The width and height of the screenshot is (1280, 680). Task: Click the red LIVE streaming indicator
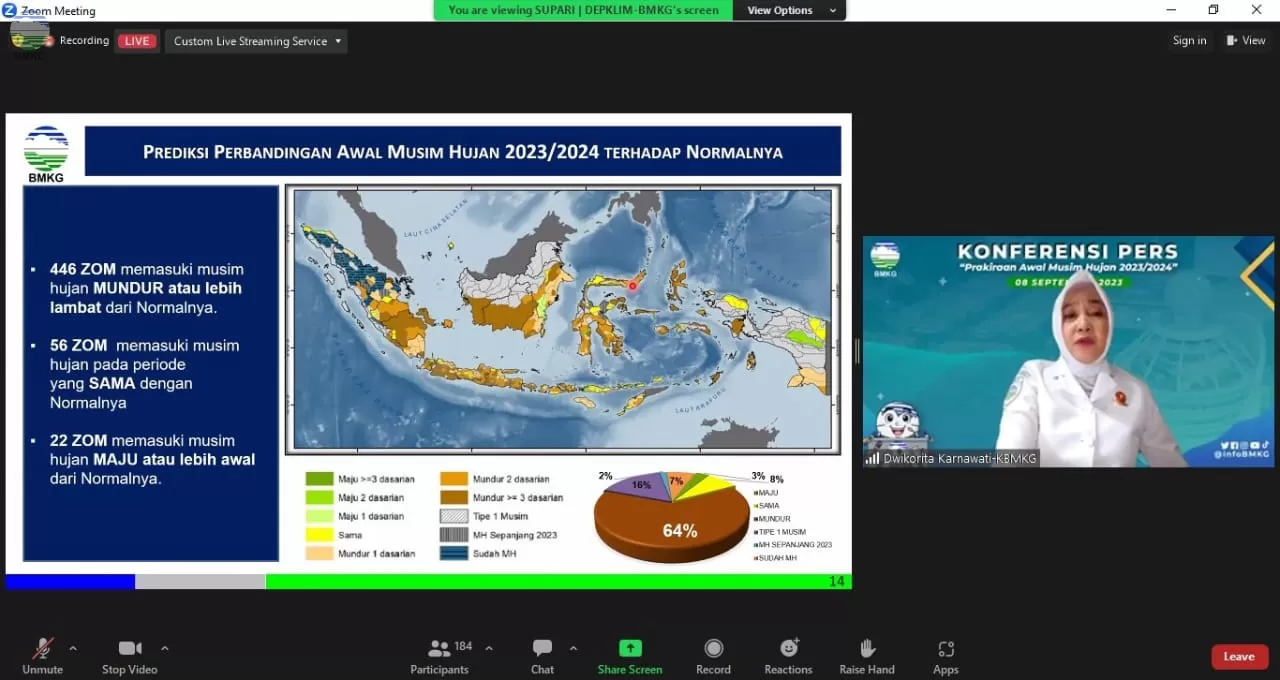[137, 41]
